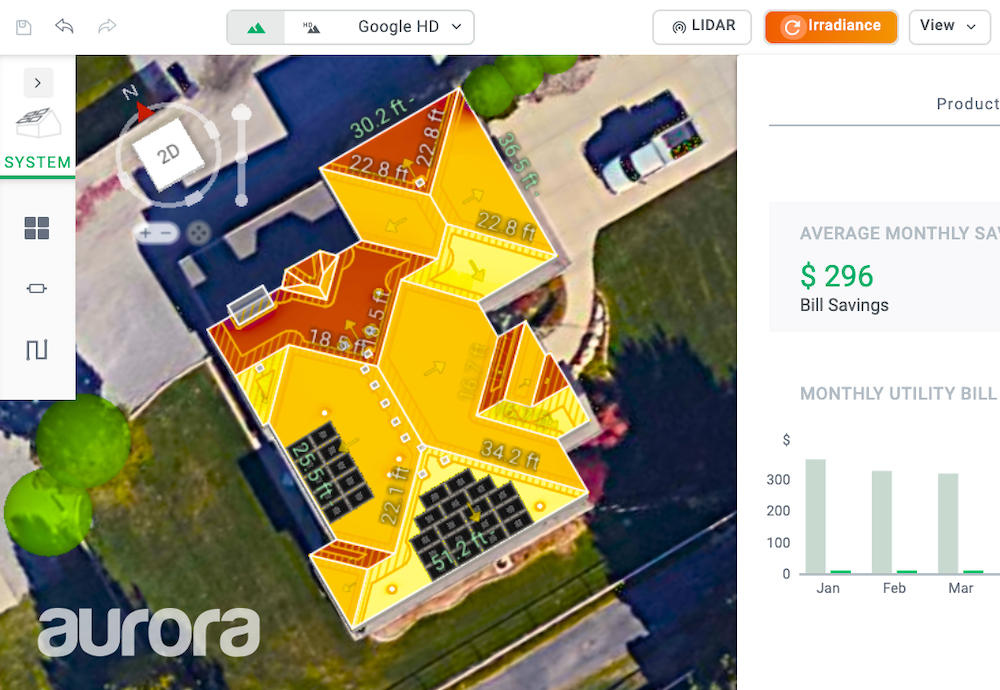Click the Jan bar in utility bill chart
This screenshot has width=1000, height=690.
tap(816, 516)
